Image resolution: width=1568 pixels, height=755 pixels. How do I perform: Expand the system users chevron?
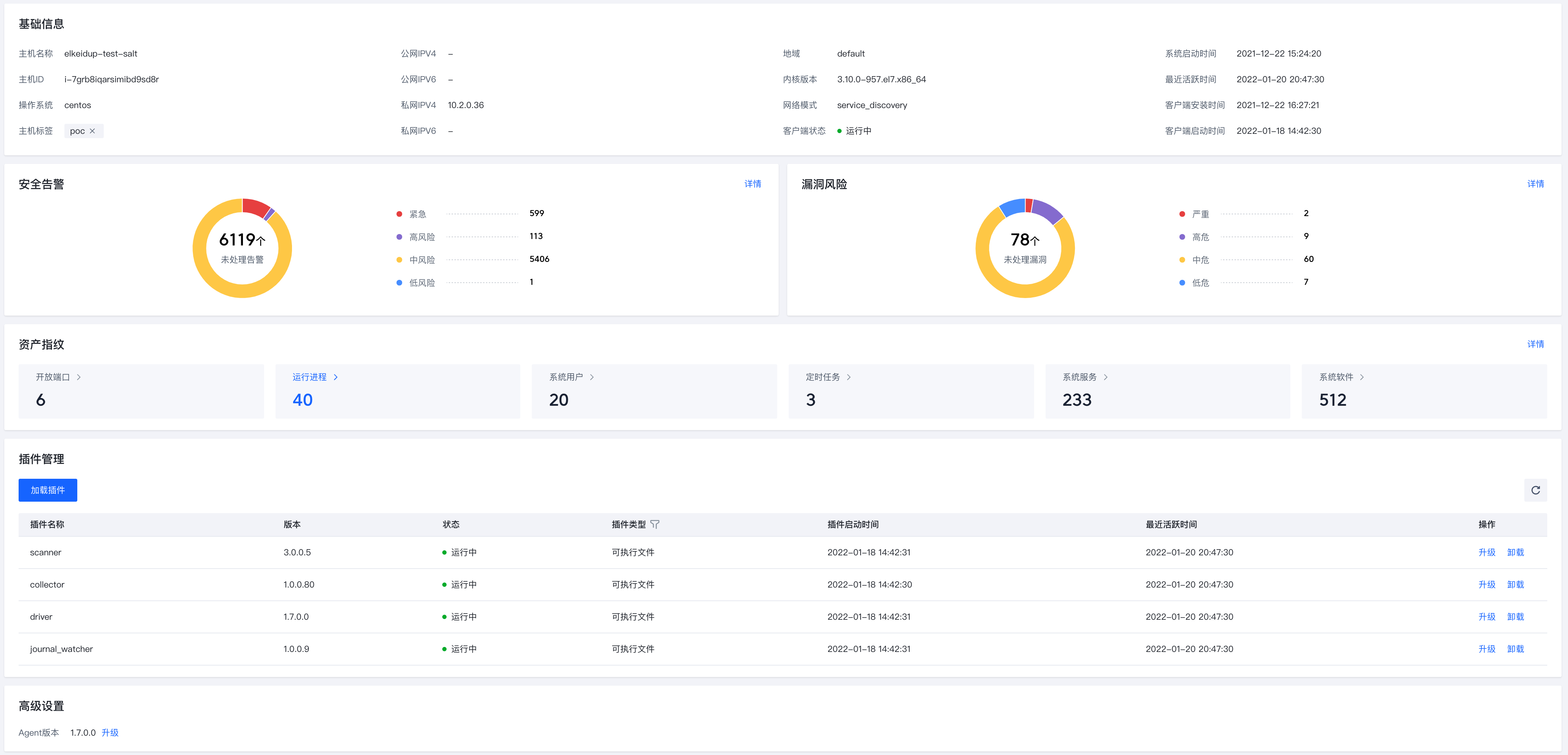[592, 377]
